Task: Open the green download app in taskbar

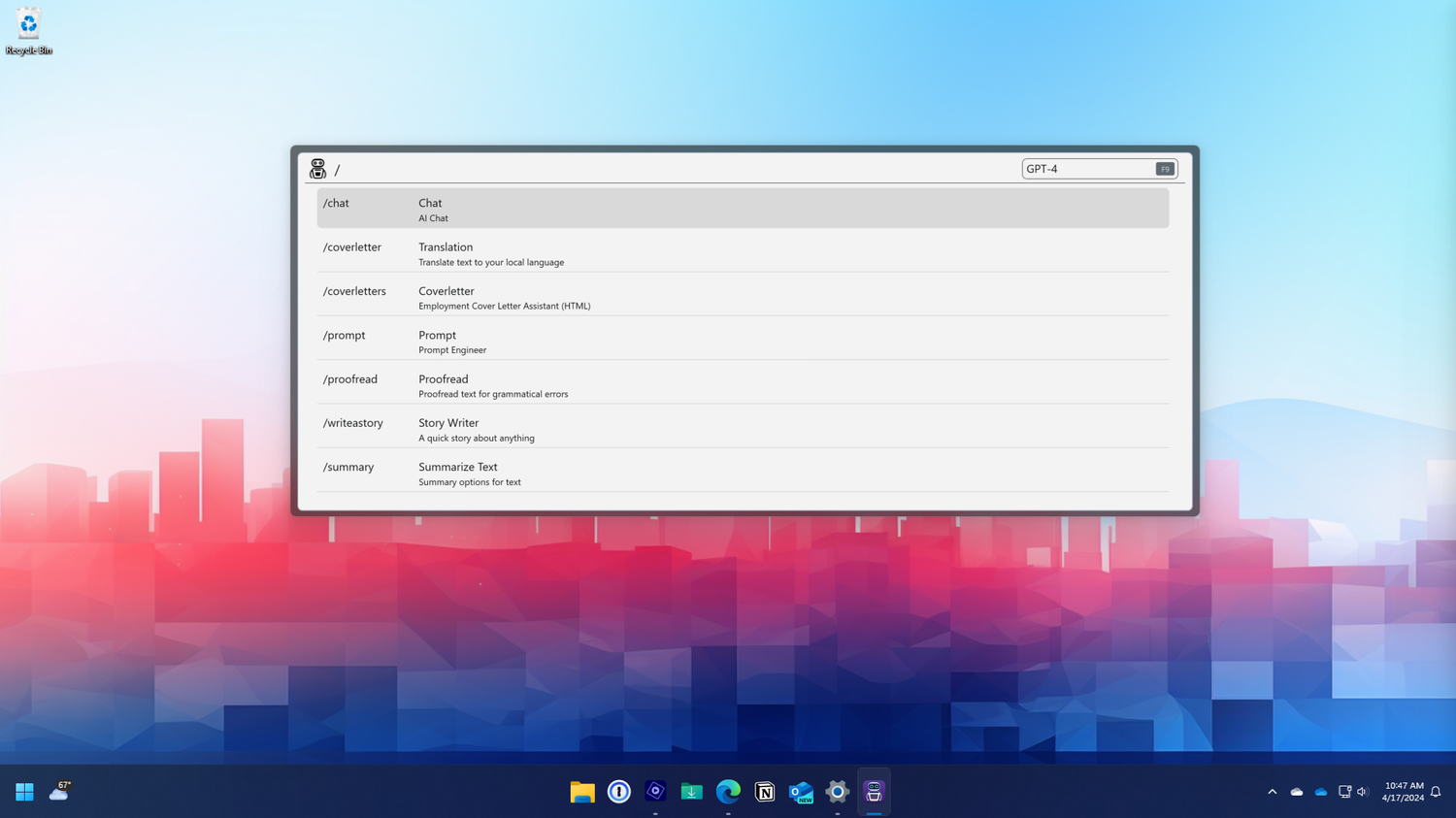Action: point(691,792)
